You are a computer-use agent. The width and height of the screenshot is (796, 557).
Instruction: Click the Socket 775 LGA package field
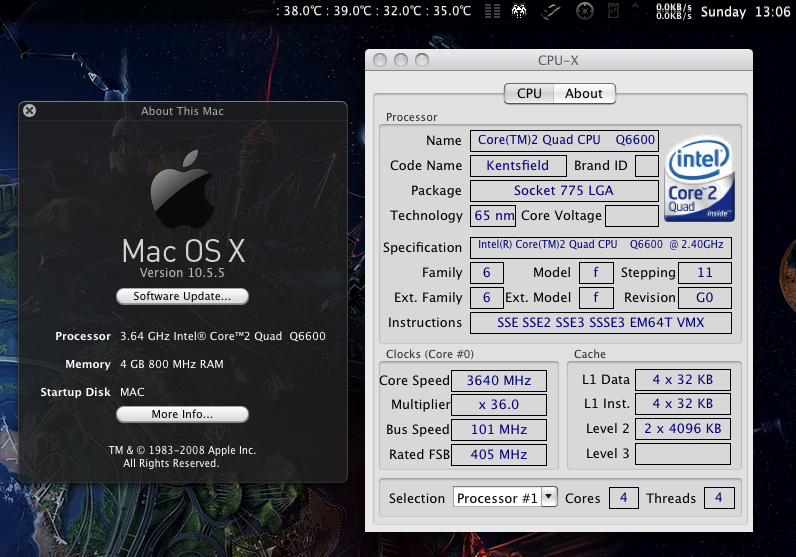point(564,190)
